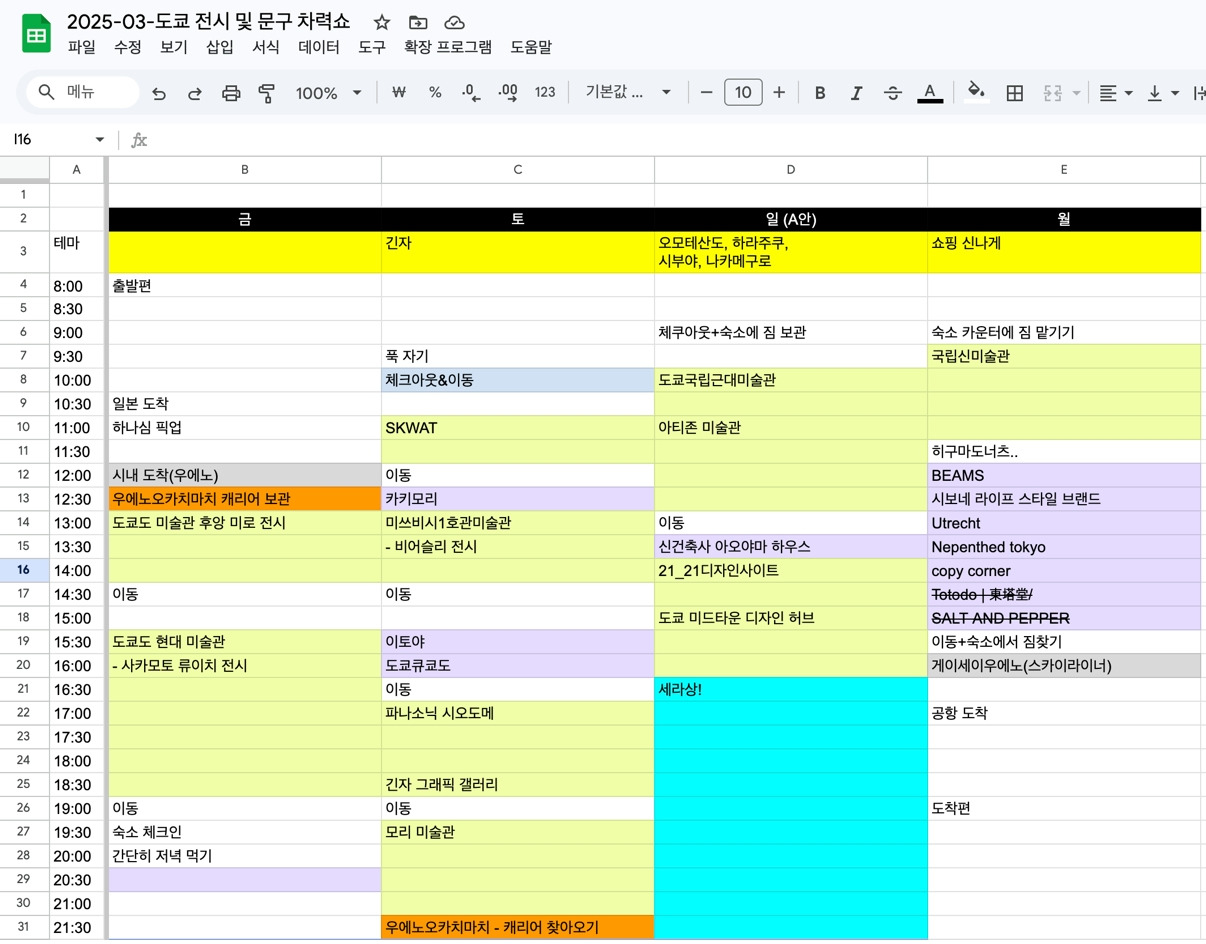
Task: Apply won currency format
Action: click(399, 92)
